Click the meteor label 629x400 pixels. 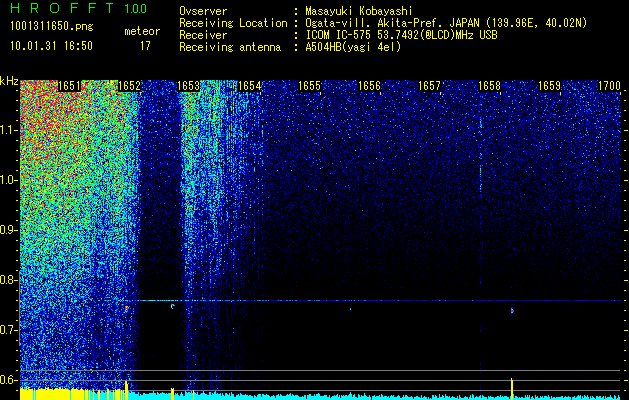tap(142, 31)
